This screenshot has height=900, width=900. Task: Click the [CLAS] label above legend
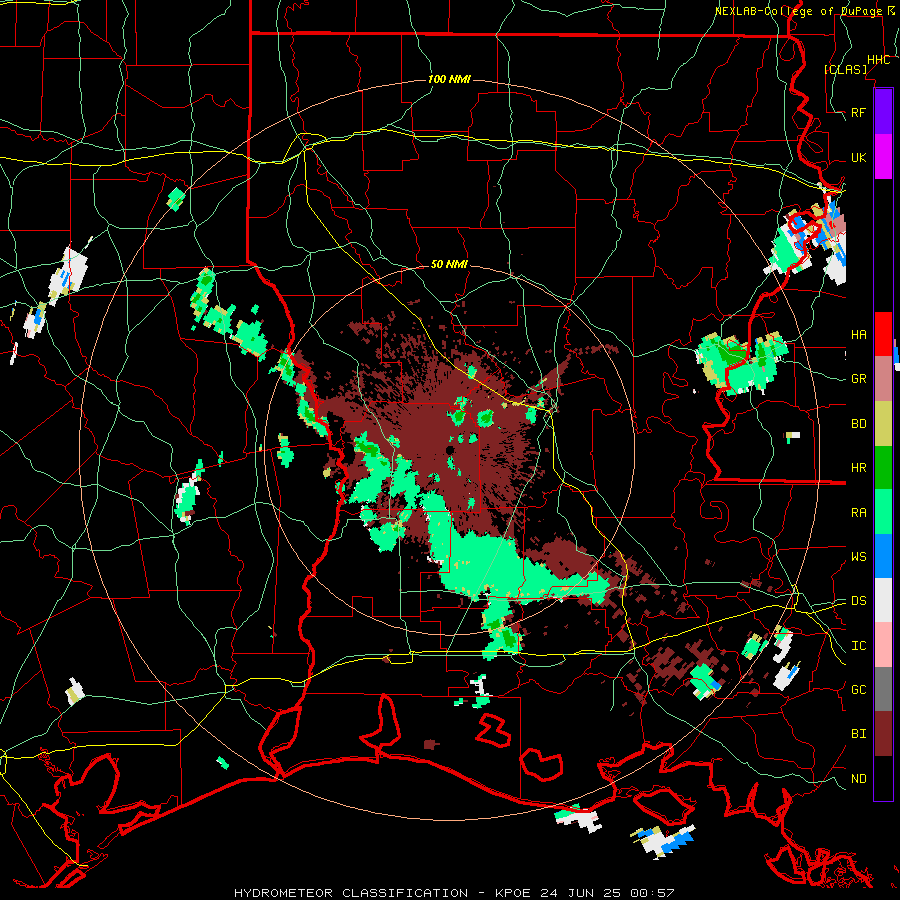point(845,69)
